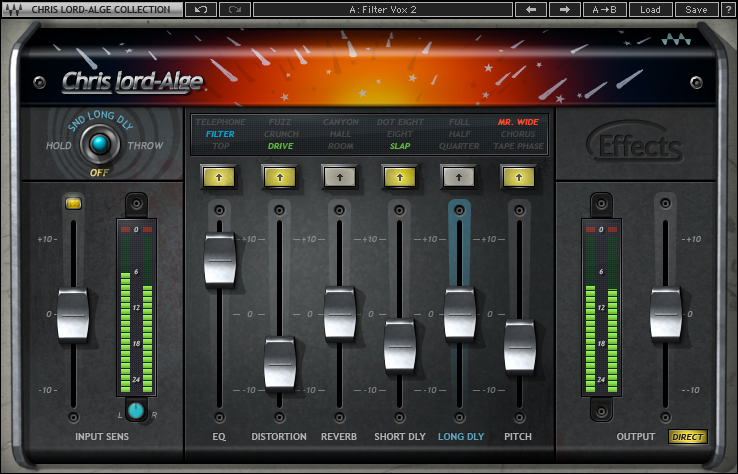738x474 pixels.
Task: Select the DRIVE distortion mode
Action: 280,146
